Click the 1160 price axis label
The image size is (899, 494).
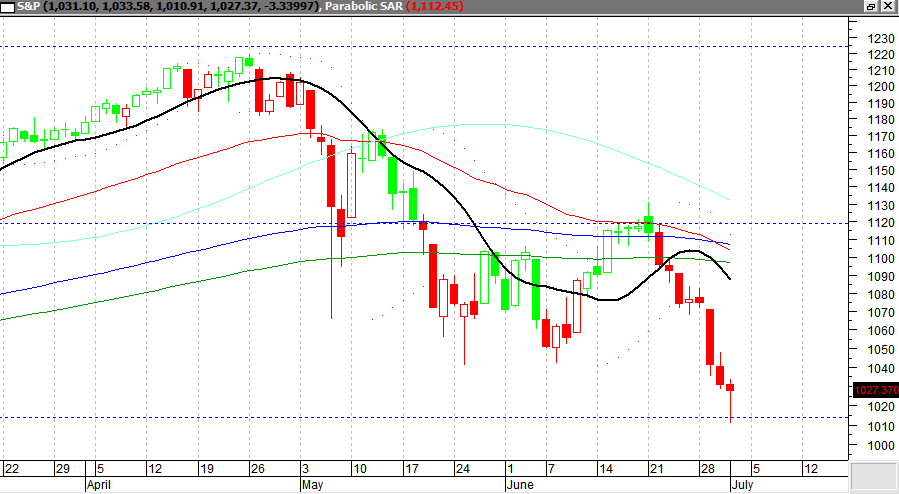click(x=881, y=154)
